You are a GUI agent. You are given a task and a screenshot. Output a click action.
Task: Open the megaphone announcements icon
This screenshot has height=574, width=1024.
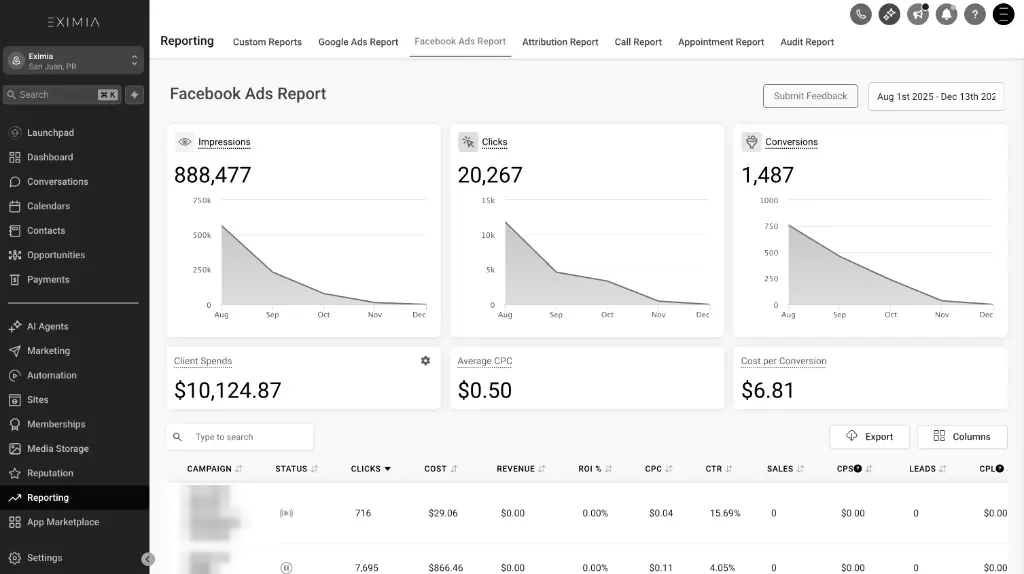click(918, 14)
